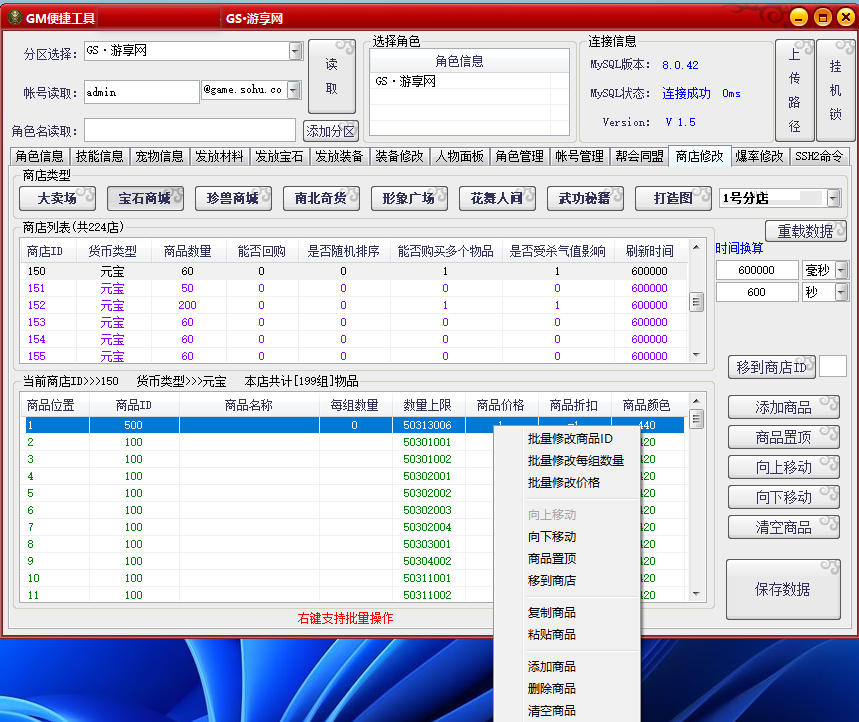Screen dimensions: 859x722
Task: Select the 宝石商城 shop type button
Action: click(x=145, y=198)
